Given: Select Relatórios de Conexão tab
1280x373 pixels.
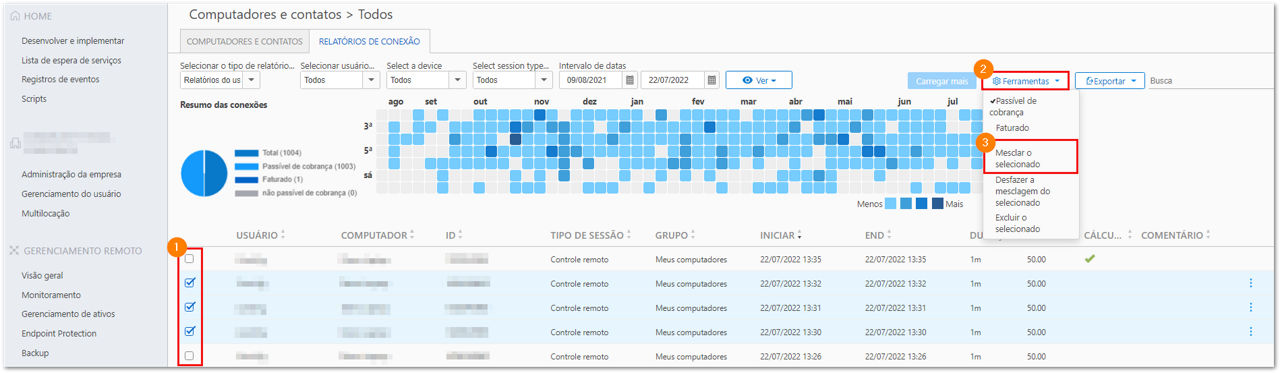Looking at the screenshot, I should pyautogui.click(x=370, y=41).
